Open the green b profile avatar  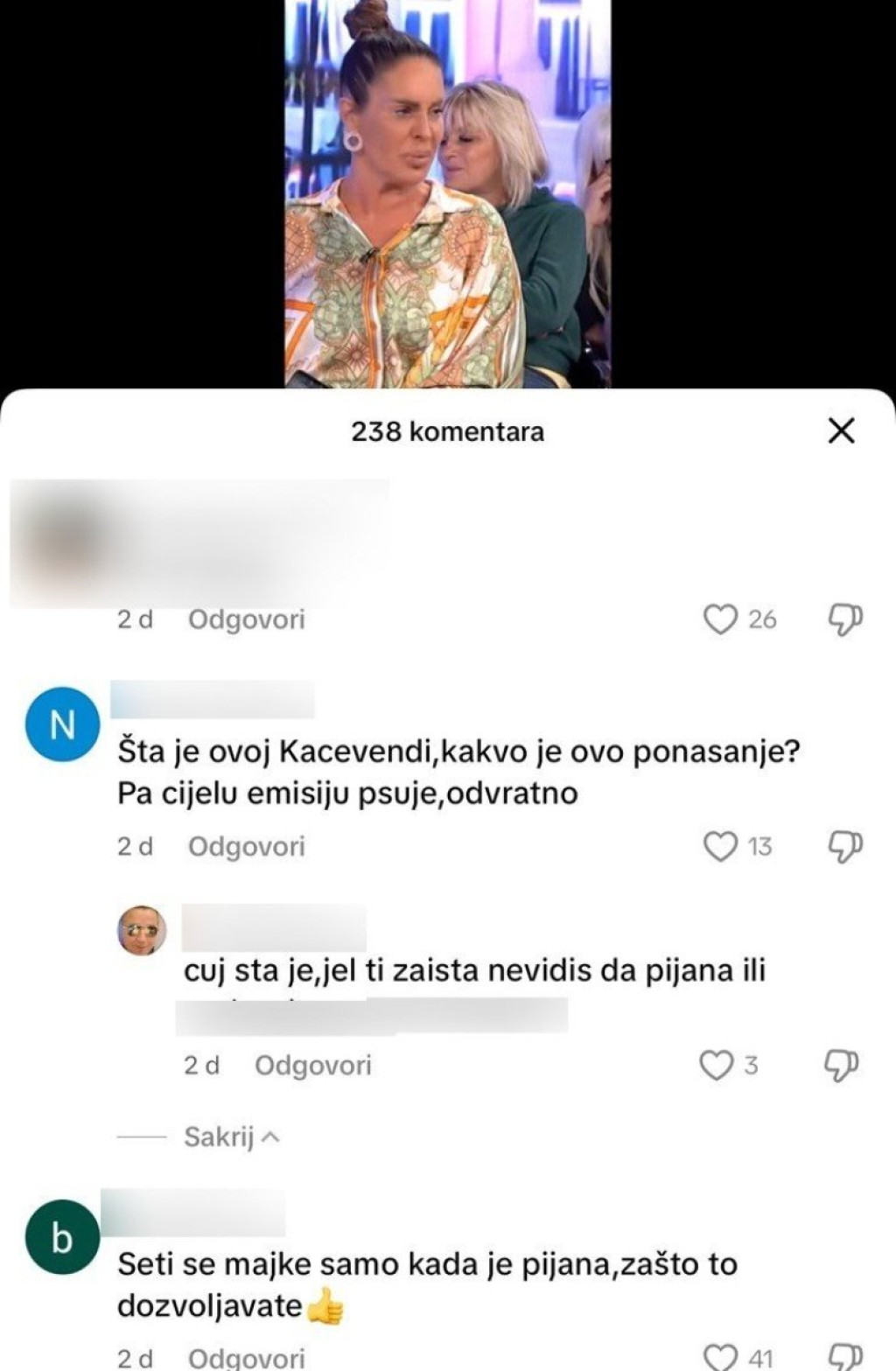pos(63,1238)
